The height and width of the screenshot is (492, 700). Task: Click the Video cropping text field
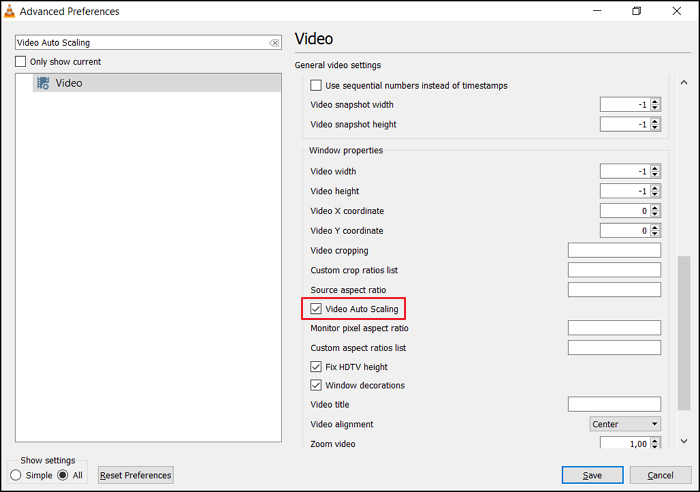pyautogui.click(x=614, y=250)
